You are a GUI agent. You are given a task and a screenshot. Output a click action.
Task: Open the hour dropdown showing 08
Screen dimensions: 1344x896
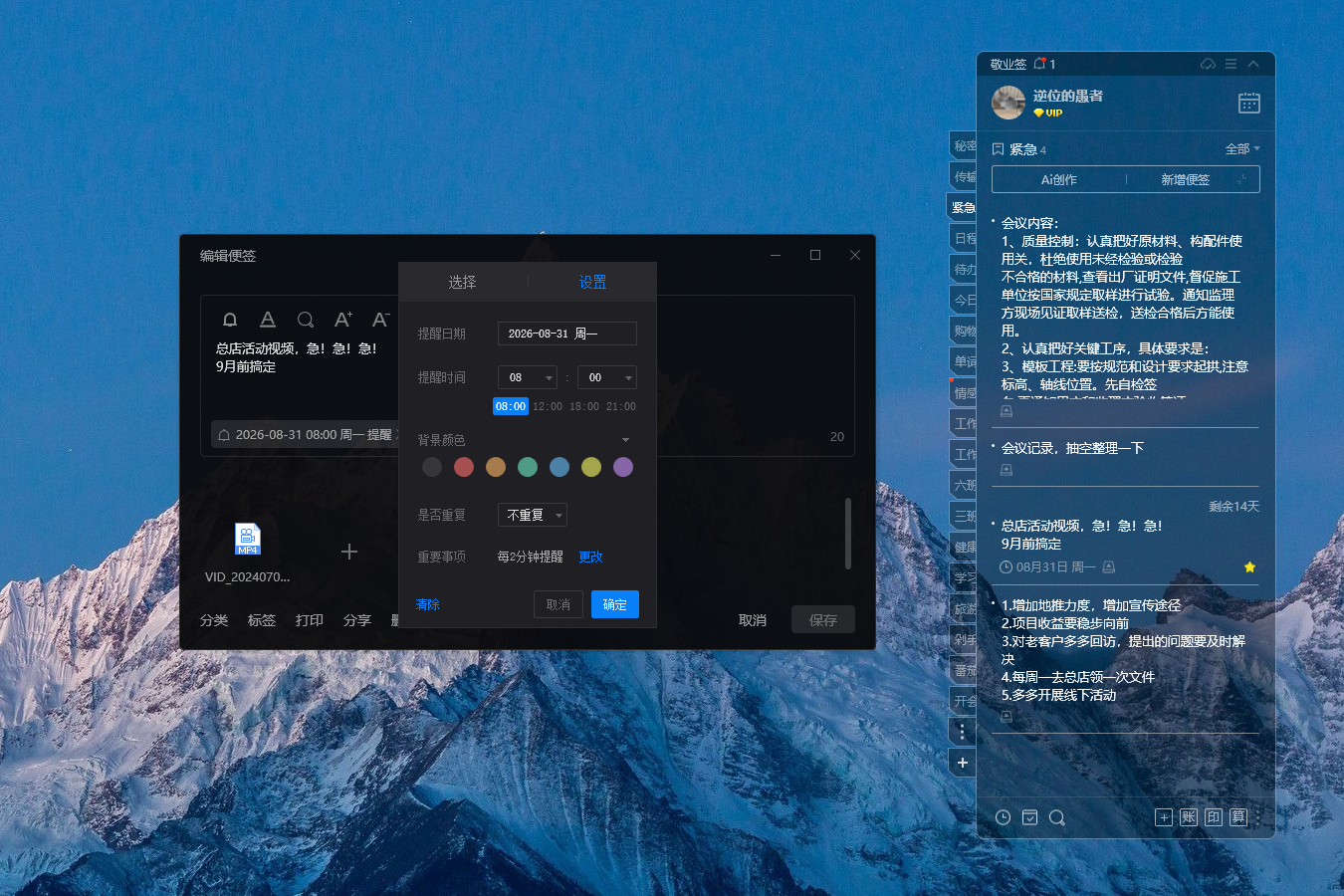click(528, 377)
